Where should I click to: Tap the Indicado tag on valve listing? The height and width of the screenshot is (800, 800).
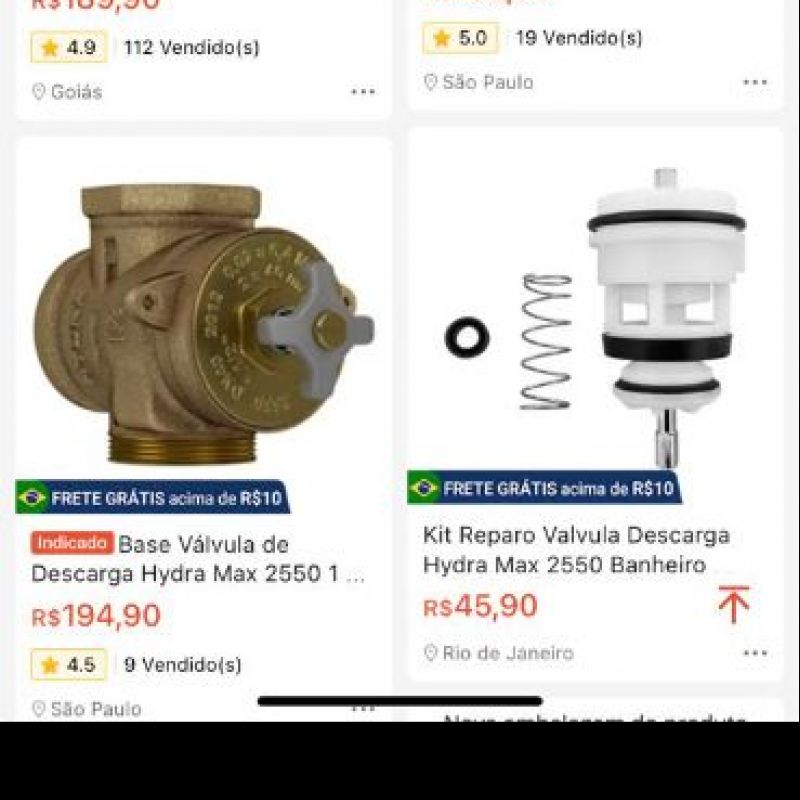(x=72, y=543)
